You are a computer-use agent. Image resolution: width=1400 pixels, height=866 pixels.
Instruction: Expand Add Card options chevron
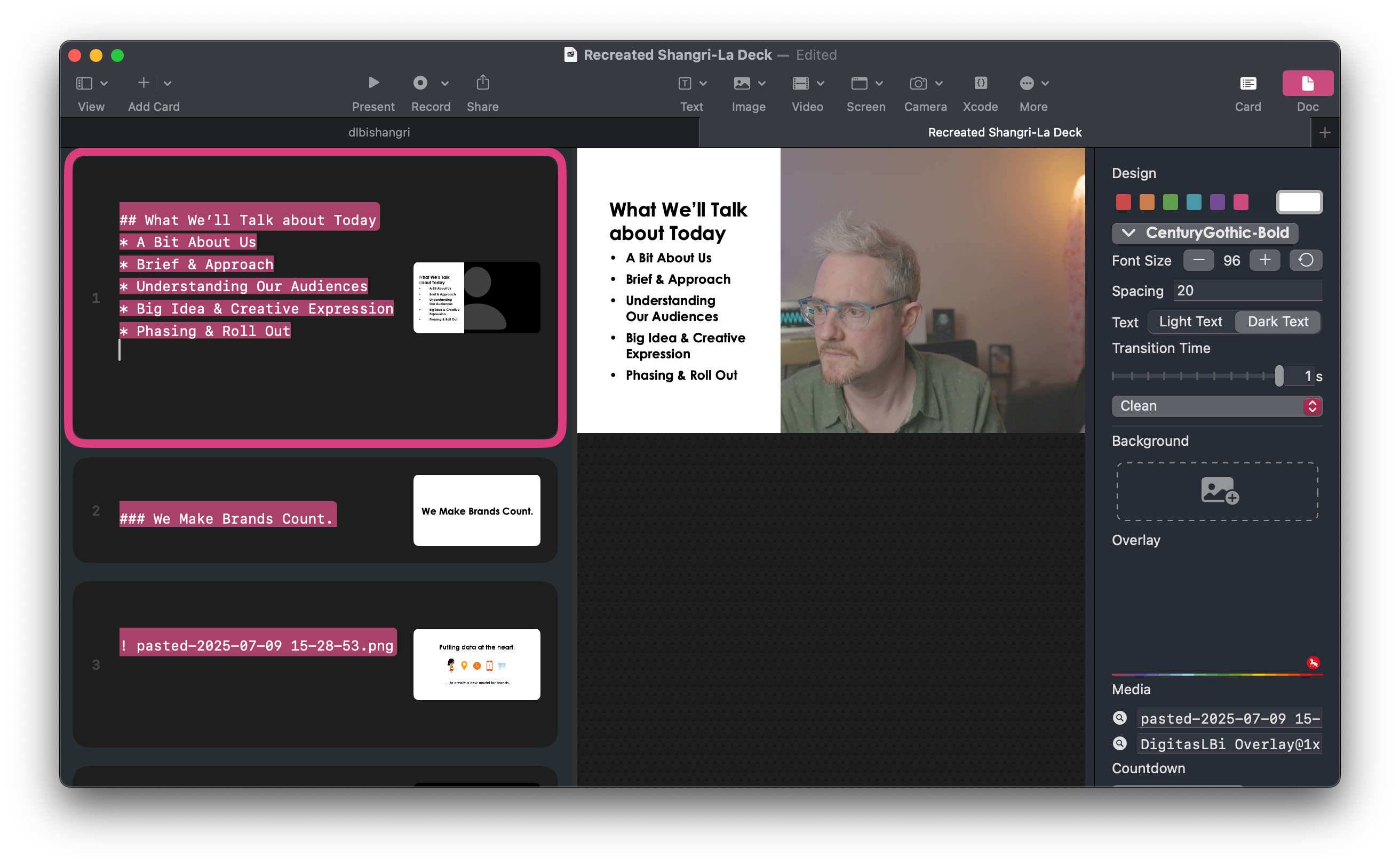(168, 84)
